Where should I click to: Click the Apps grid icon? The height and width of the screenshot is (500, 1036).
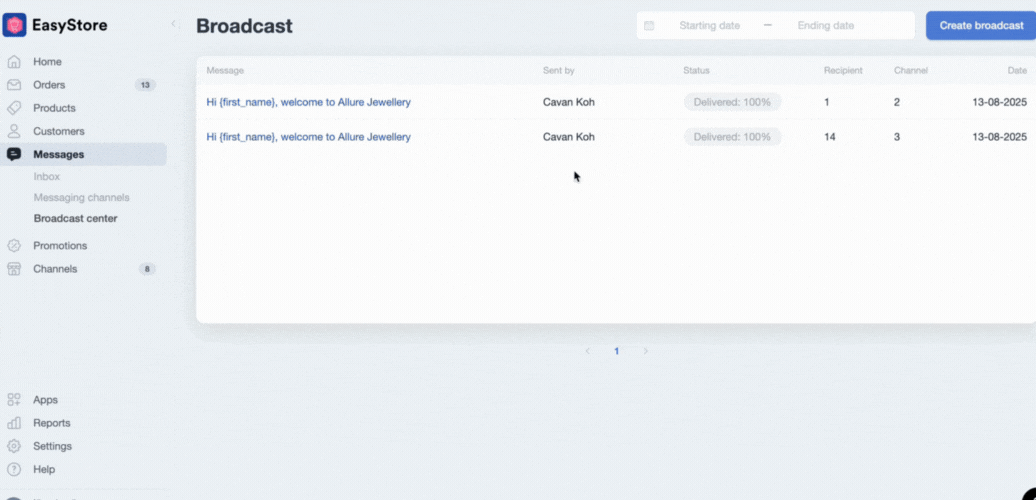pos(14,400)
